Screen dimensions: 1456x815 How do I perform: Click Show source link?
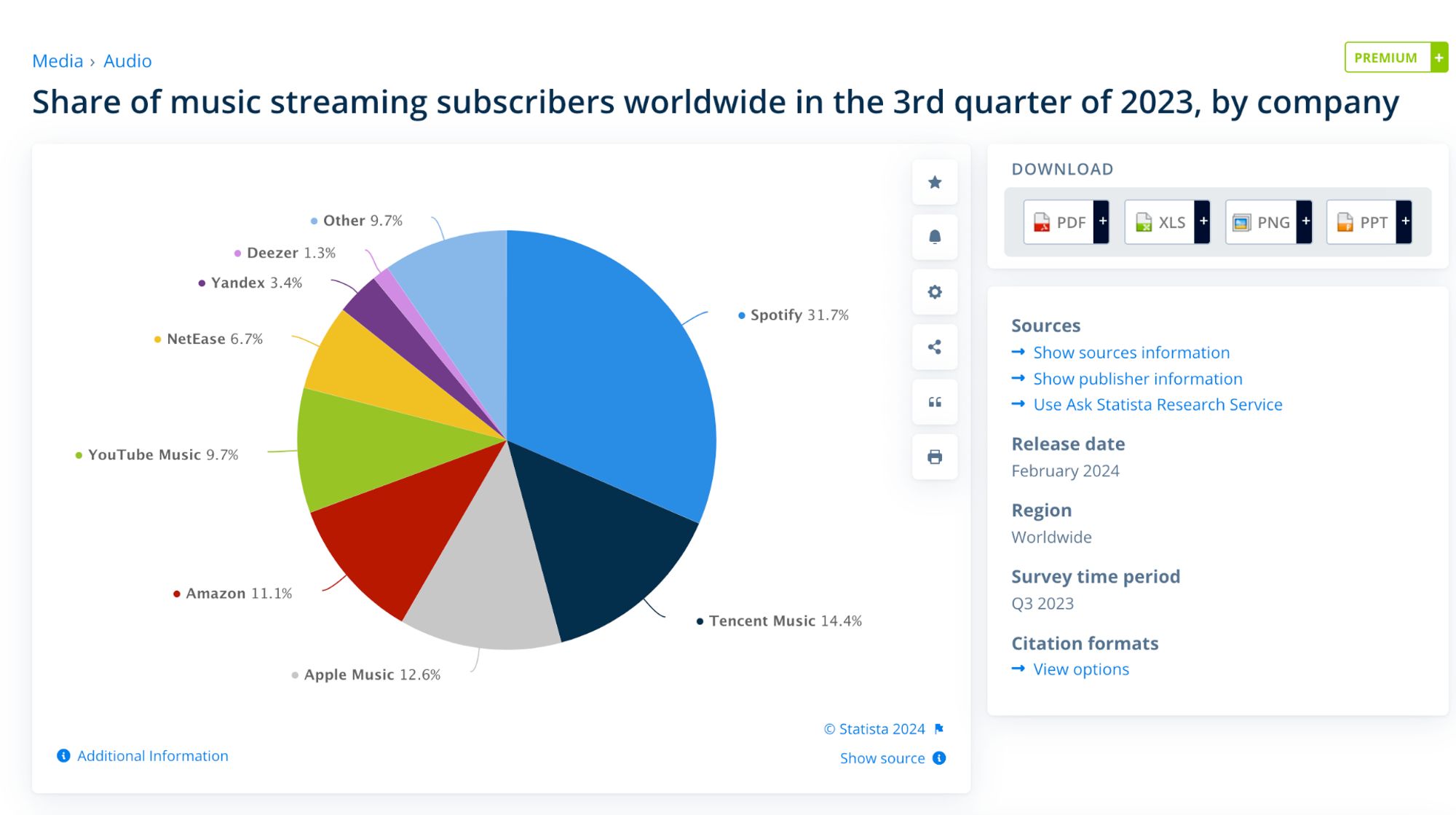click(882, 758)
